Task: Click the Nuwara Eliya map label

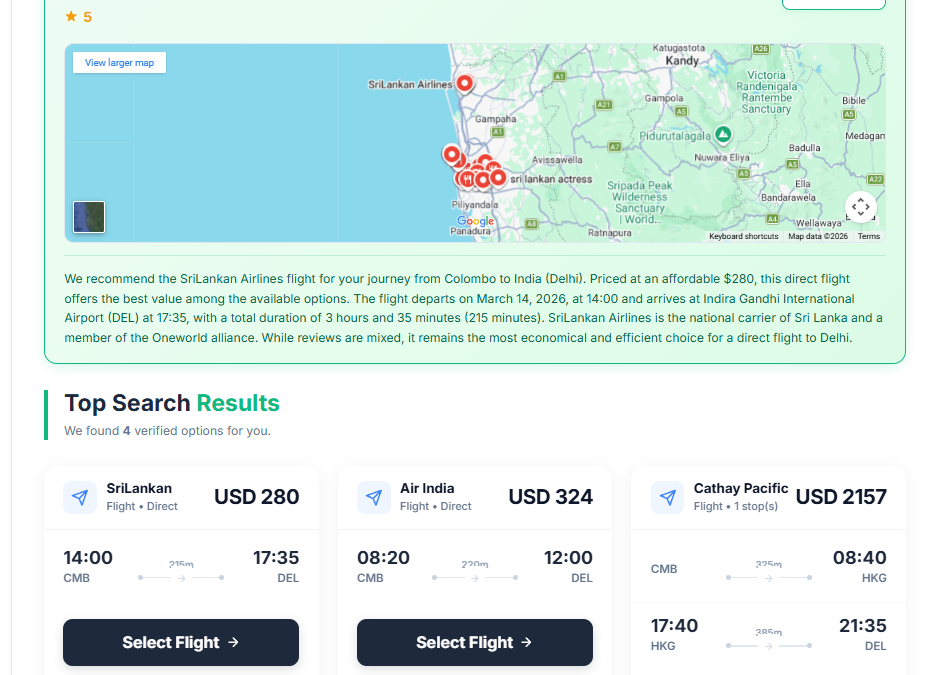Action: click(x=721, y=158)
